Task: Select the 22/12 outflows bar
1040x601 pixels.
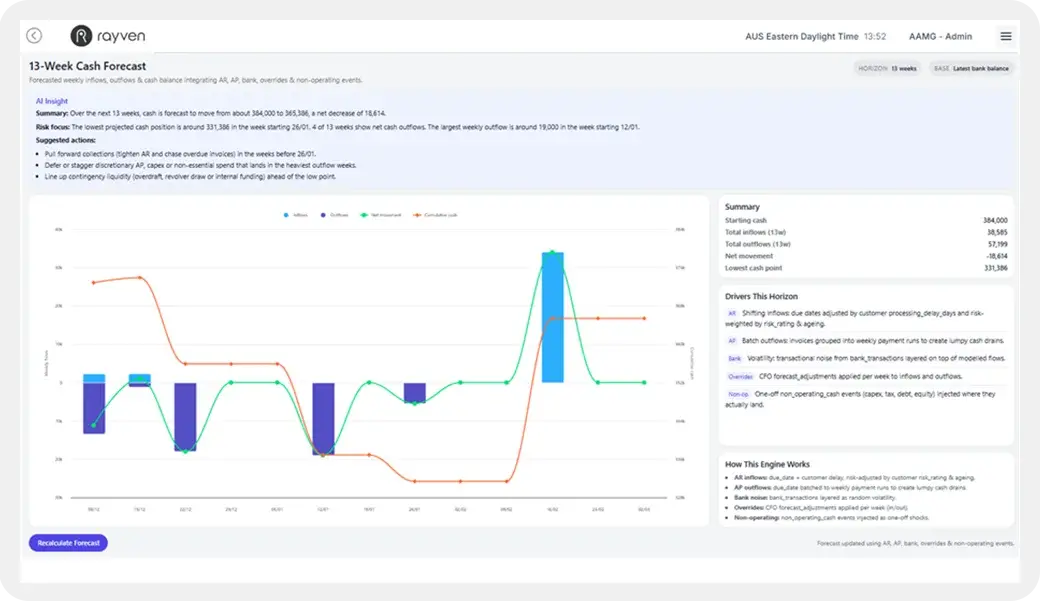Action: pyautogui.click(x=185, y=417)
